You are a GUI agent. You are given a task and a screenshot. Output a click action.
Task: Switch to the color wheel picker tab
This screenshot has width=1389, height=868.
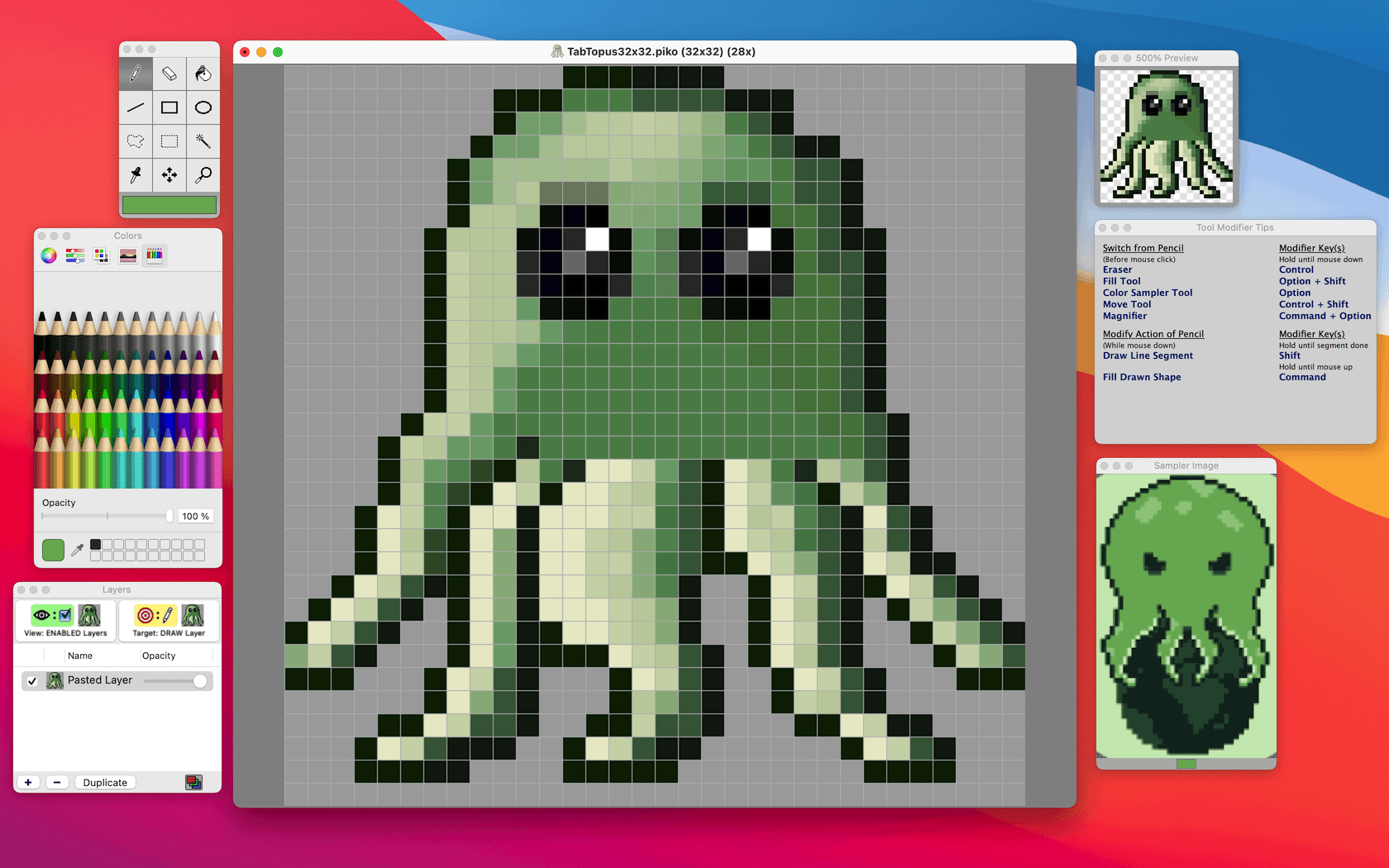coord(49,255)
